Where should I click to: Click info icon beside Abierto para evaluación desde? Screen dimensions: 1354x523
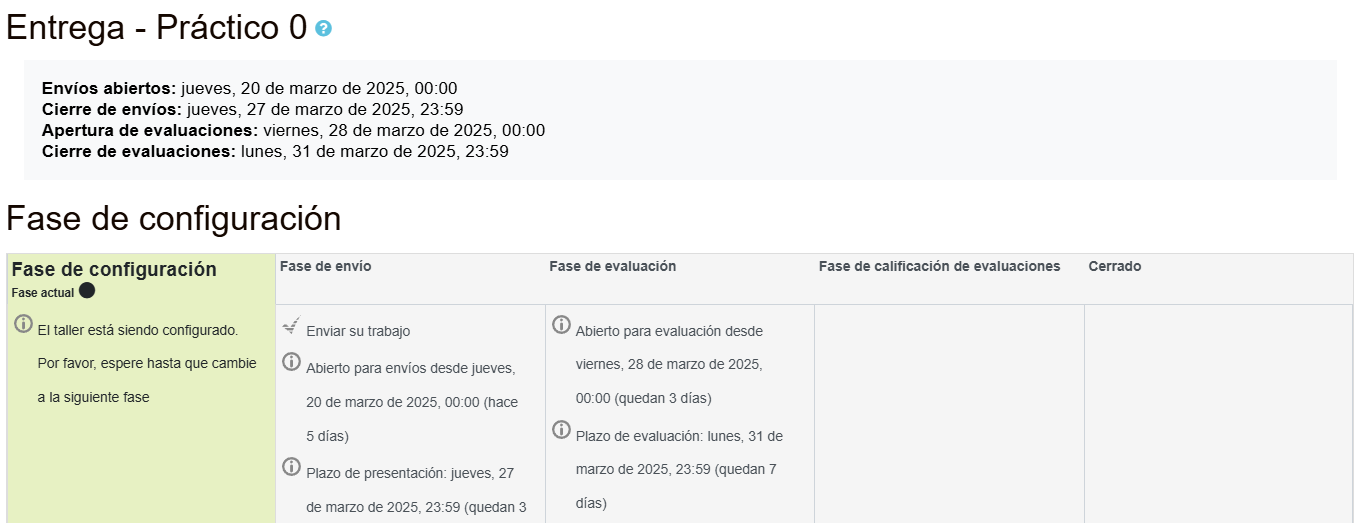561,324
